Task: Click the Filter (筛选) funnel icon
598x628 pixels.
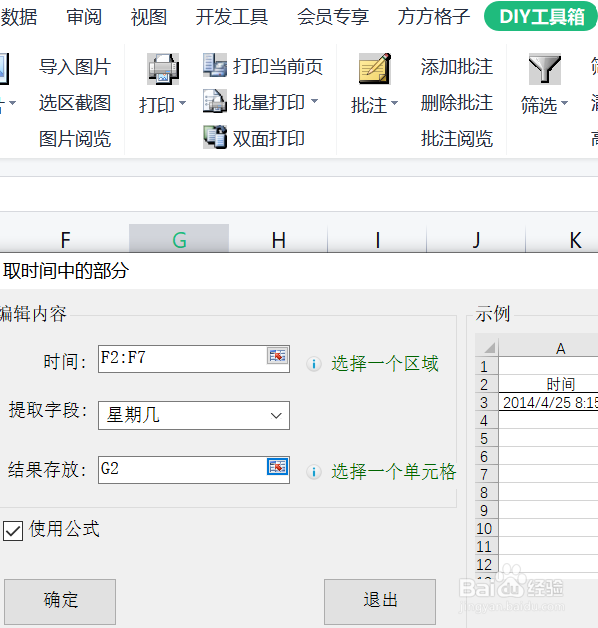Action: (545, 69)
